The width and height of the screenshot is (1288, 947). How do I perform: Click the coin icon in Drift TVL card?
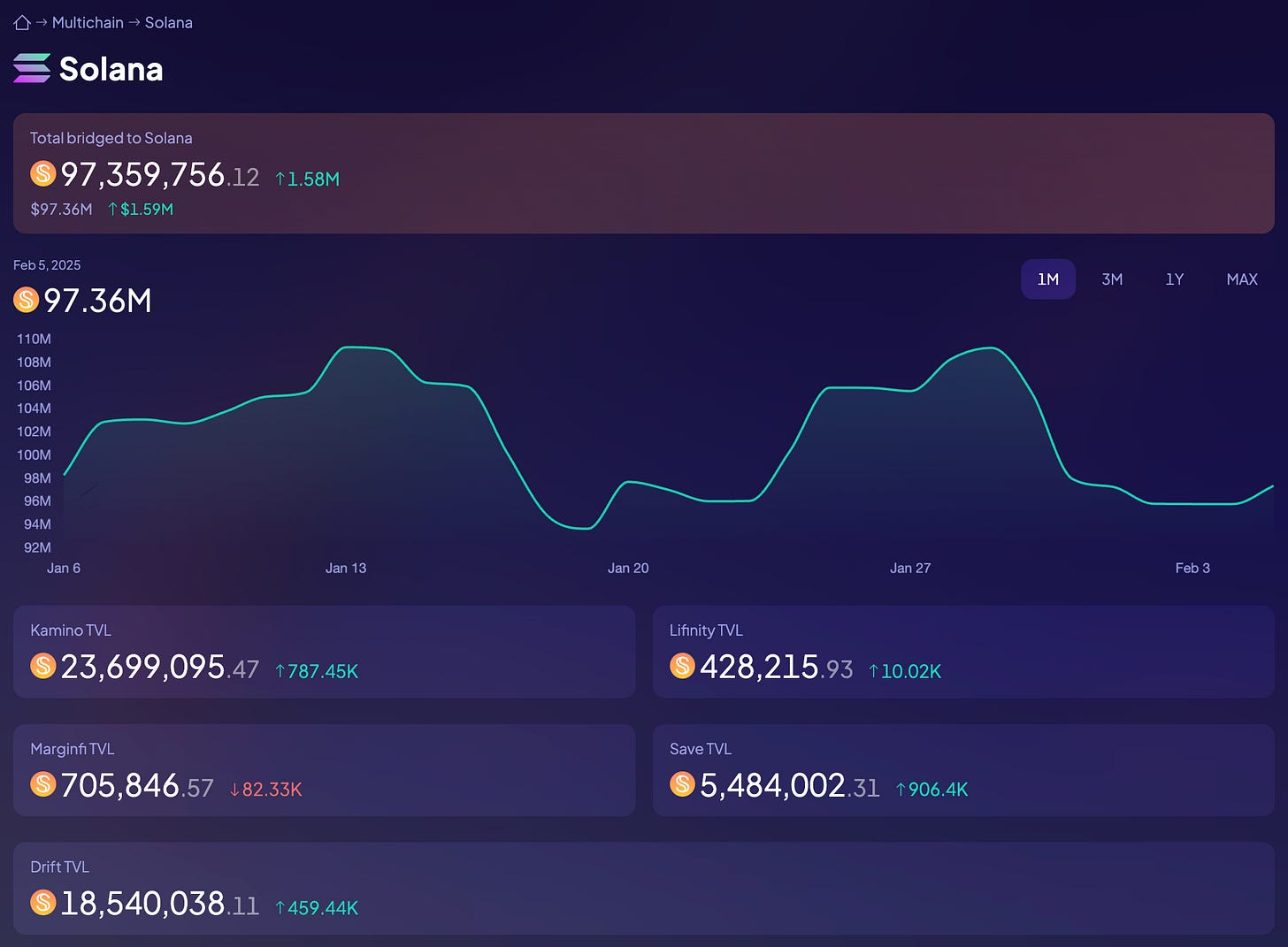[x=43, y=902]
